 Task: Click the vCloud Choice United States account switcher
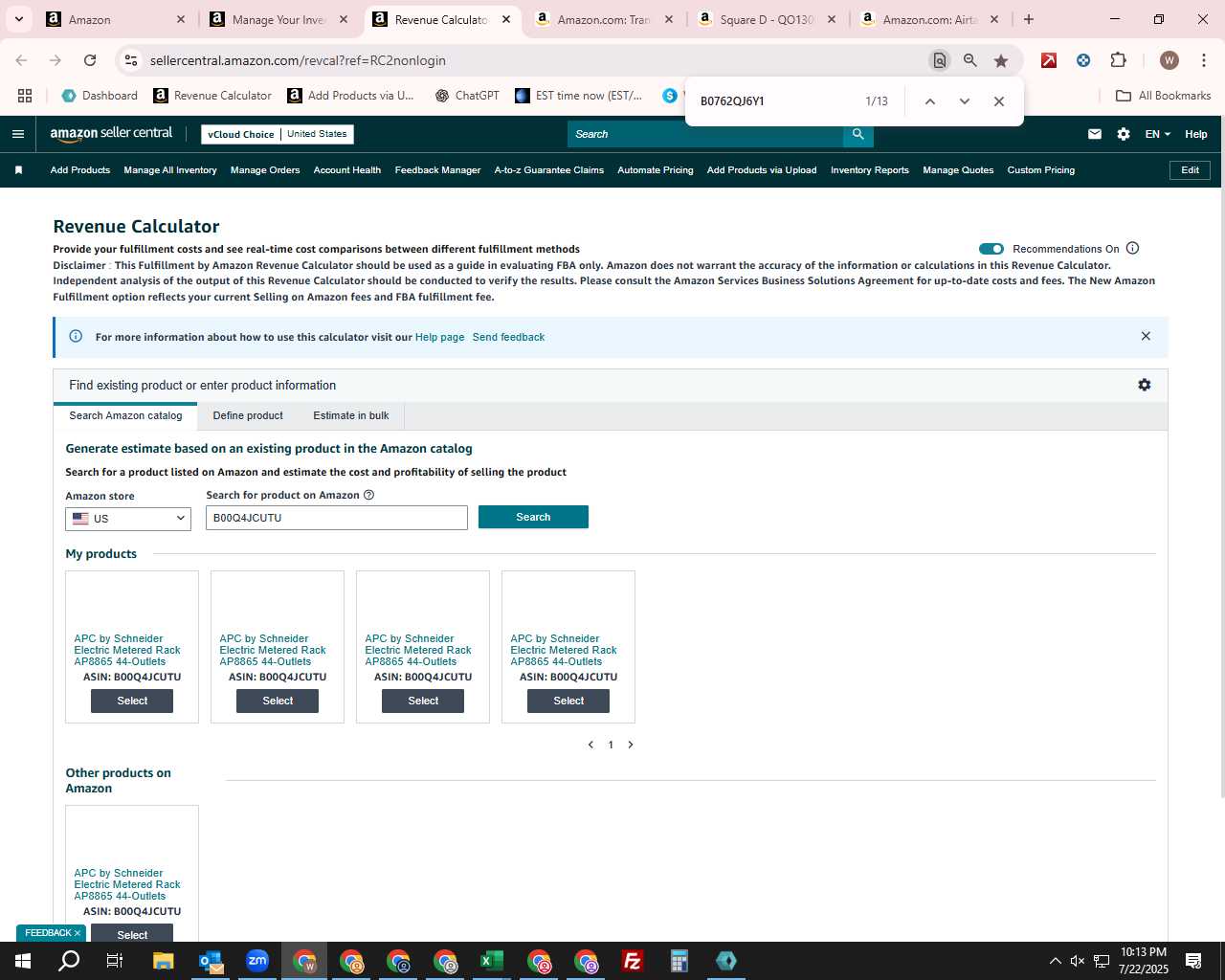[x=278, y=134]
